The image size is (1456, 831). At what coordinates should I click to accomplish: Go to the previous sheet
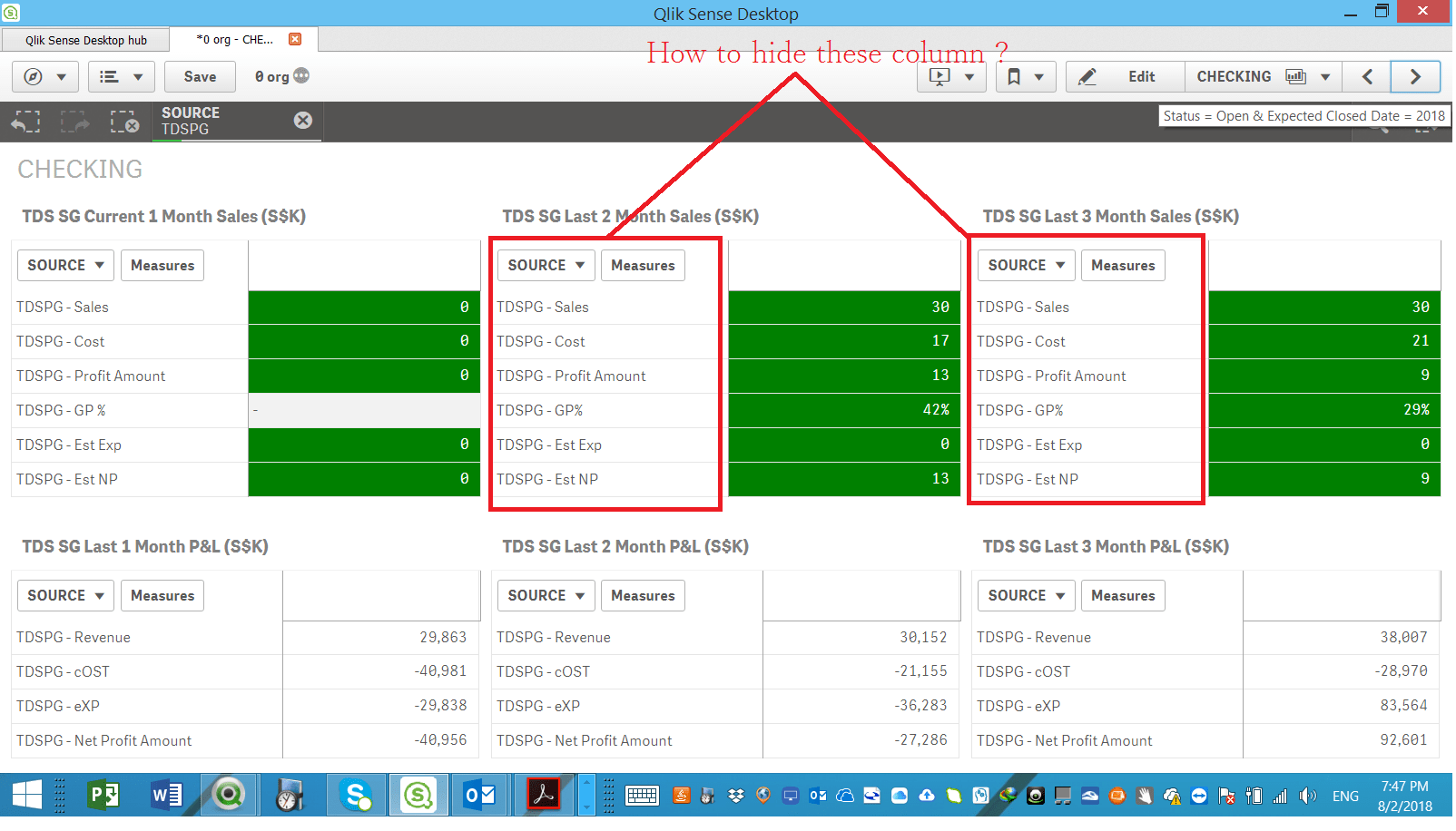[x=1367, y=77]
